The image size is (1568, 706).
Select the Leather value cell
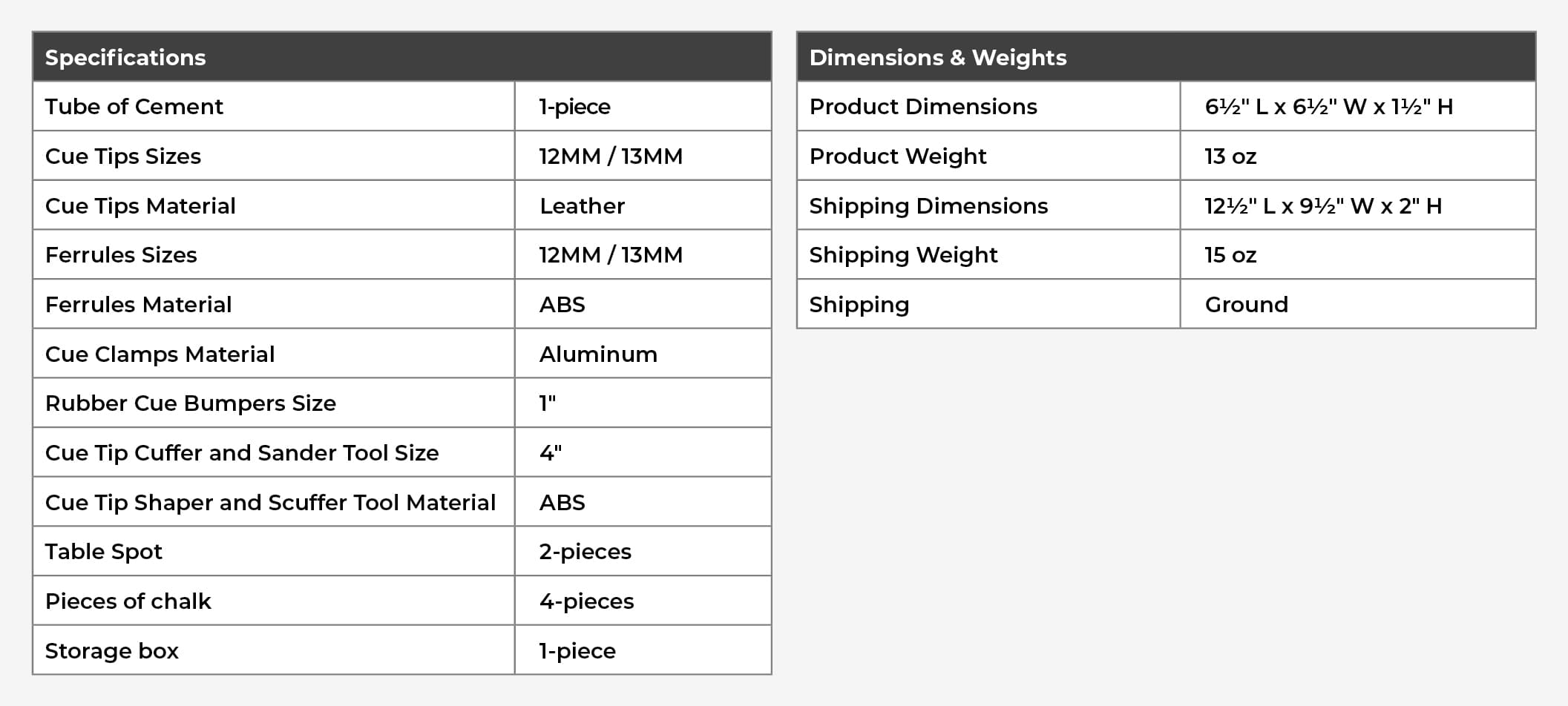coord(582,206)
